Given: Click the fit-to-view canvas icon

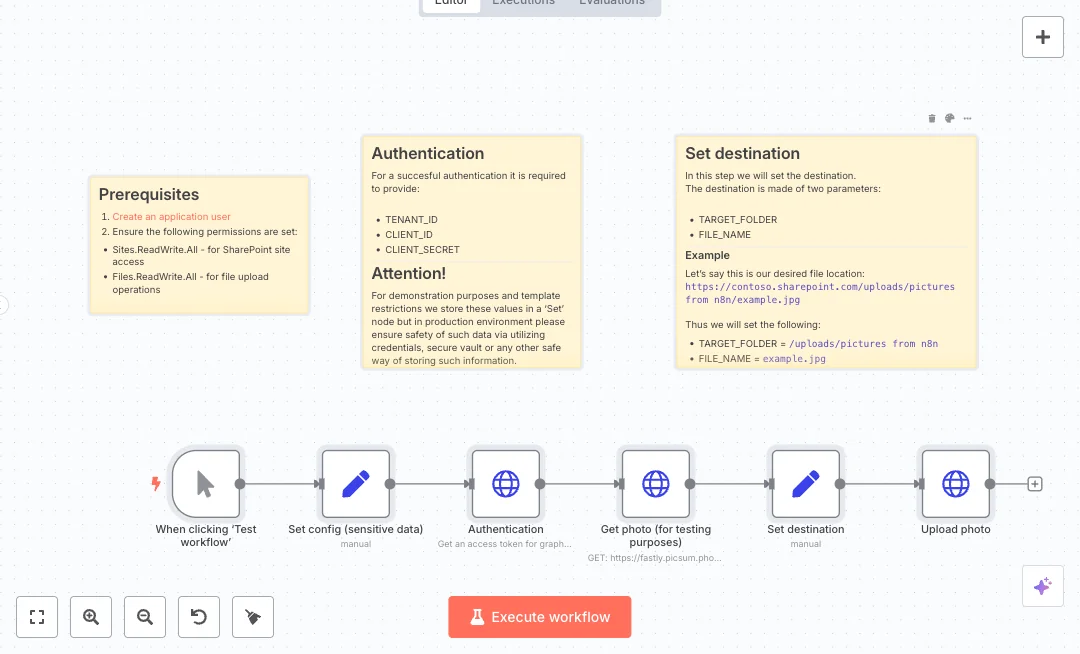Looking at the screenshot, I should [x=37, y=617].
